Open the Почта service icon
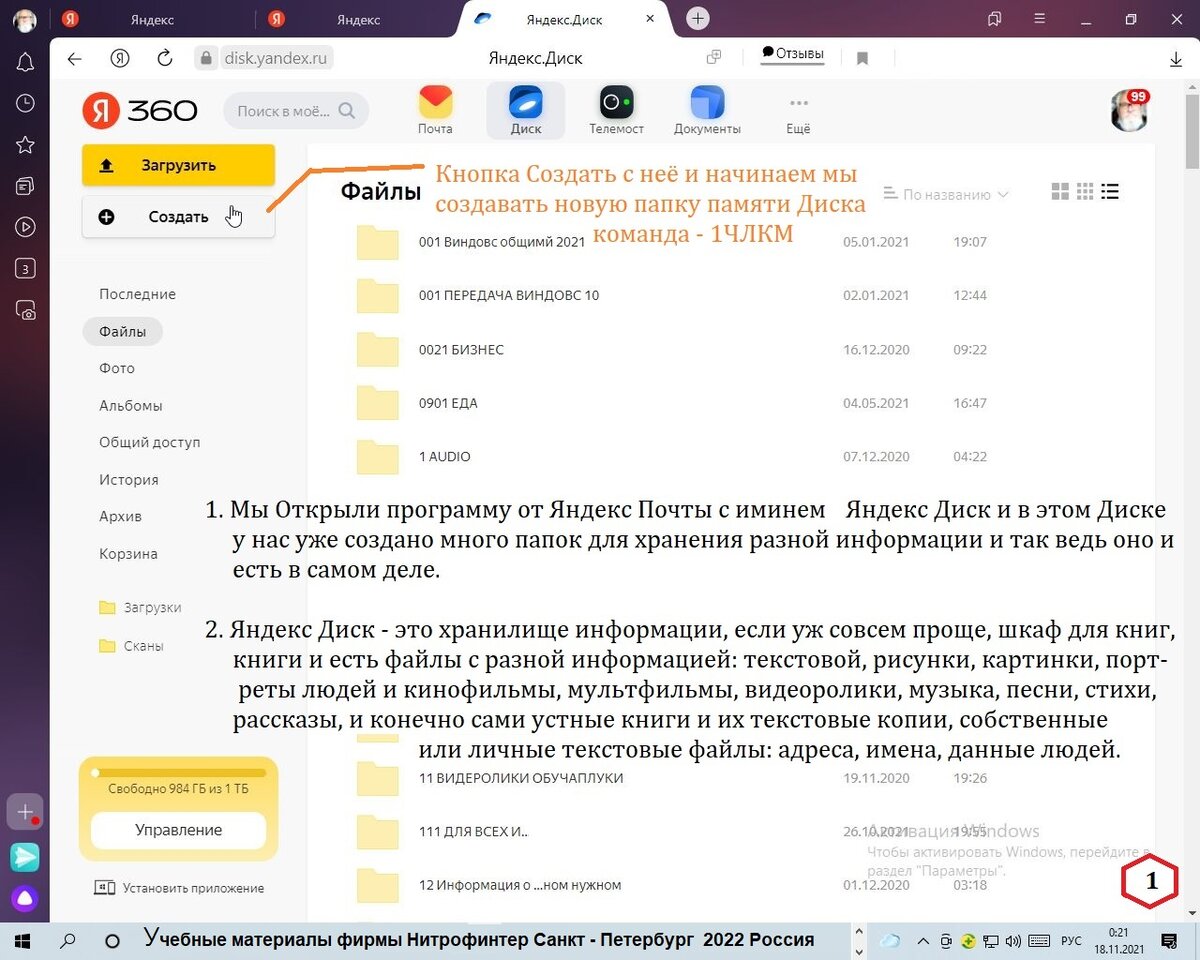Screen dimensions: 1200x960 tap(435, 110)
